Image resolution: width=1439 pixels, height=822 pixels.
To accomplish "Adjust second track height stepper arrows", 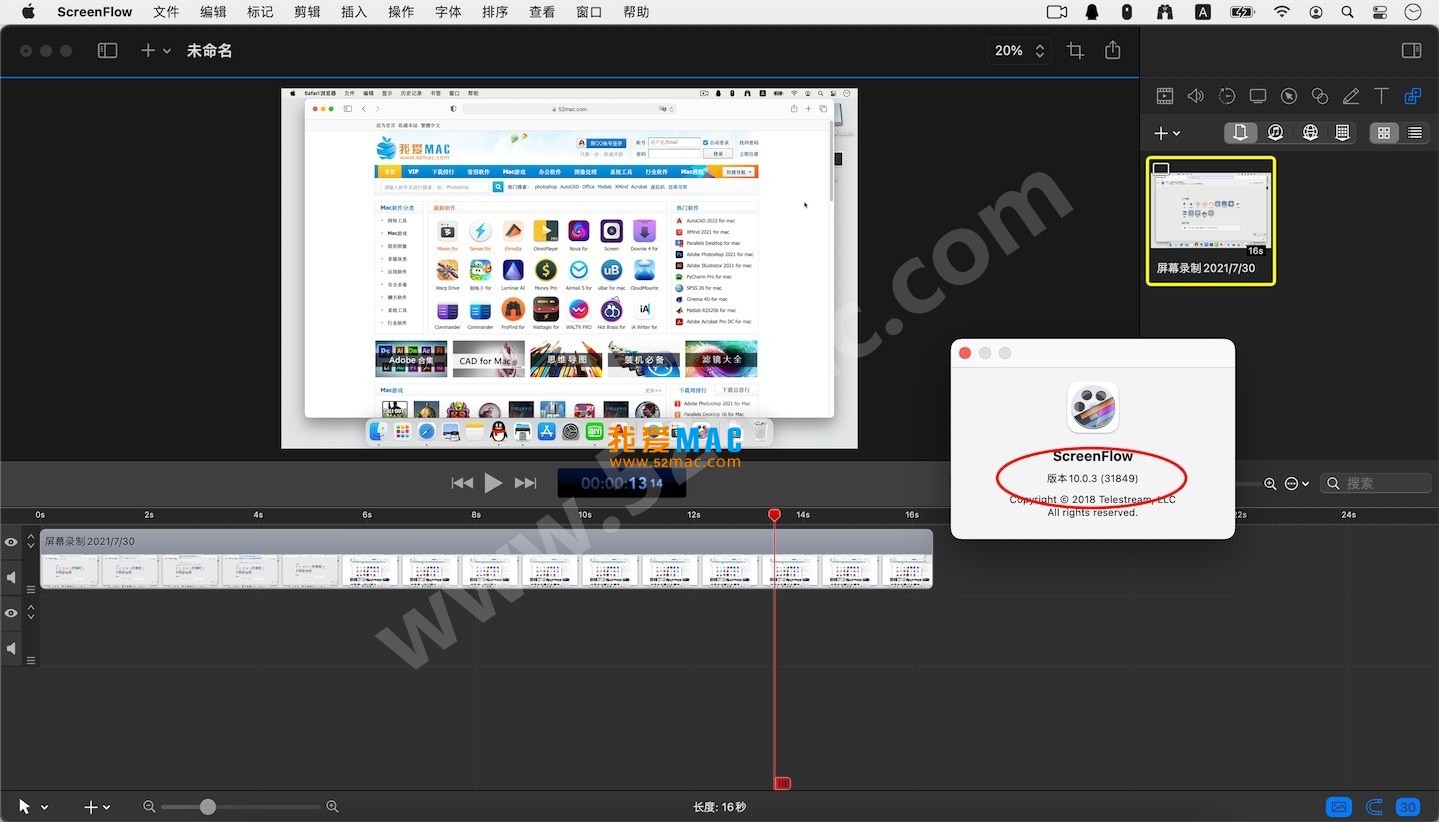I will point(31,612).
